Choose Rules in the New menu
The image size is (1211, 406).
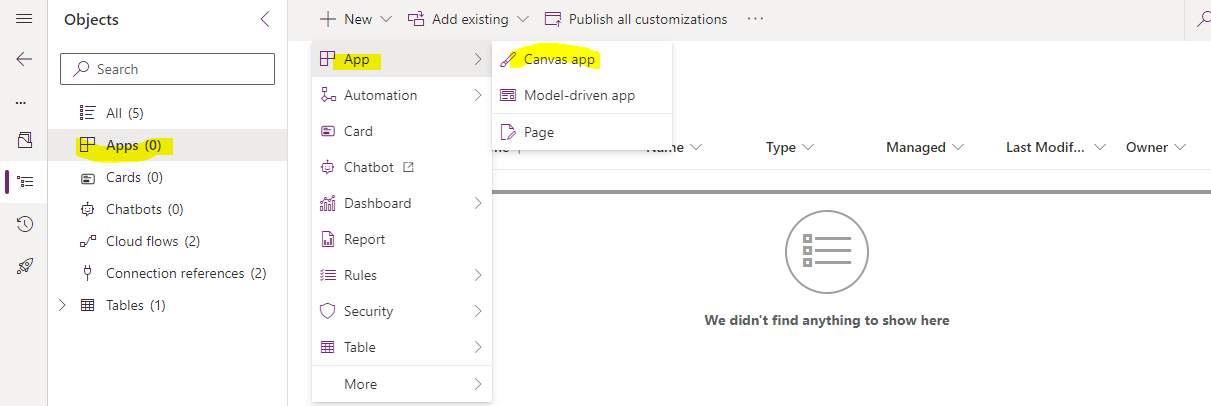tap(401, 275)
